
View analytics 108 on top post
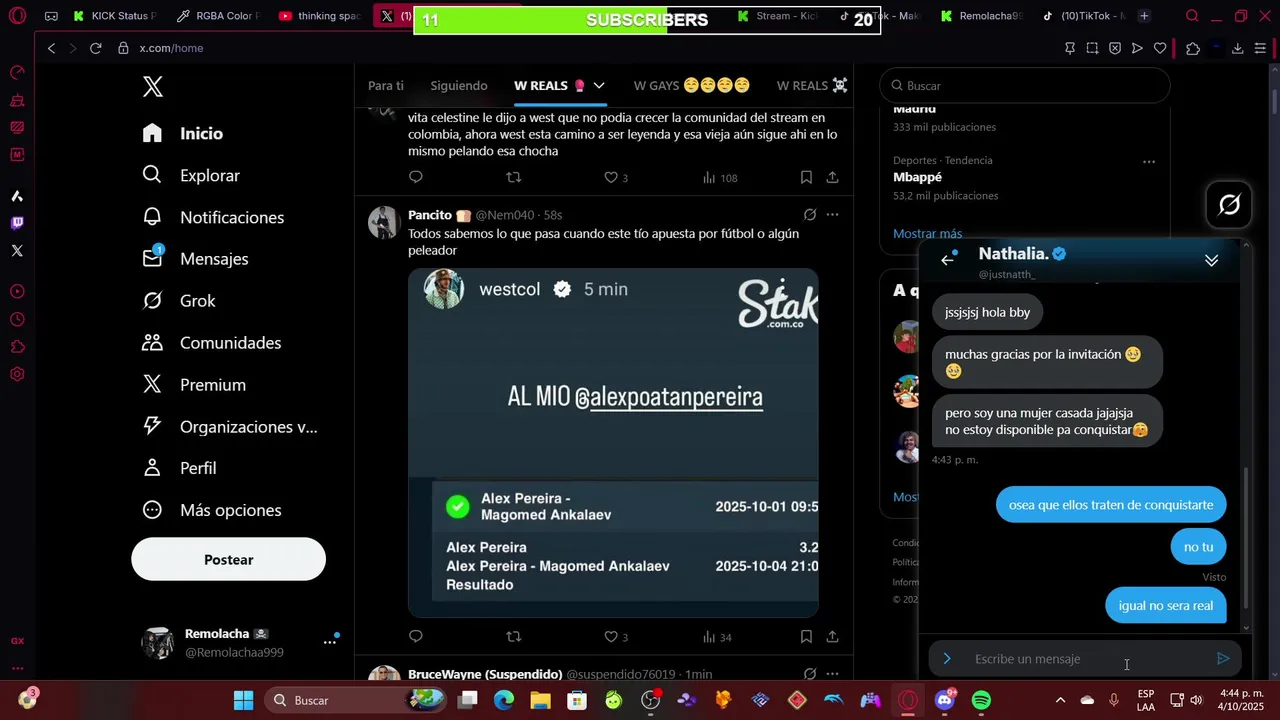tap(720, 178)
